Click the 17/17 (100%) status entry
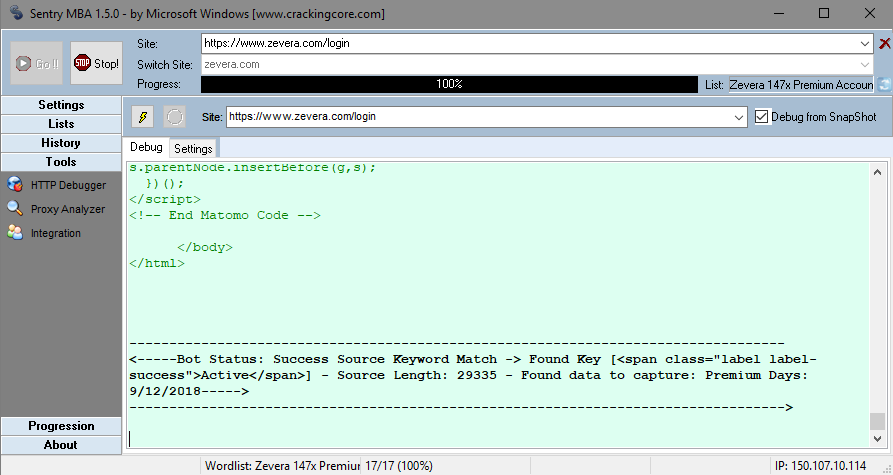This screenshot has width=893, height=475. [399, 465]
